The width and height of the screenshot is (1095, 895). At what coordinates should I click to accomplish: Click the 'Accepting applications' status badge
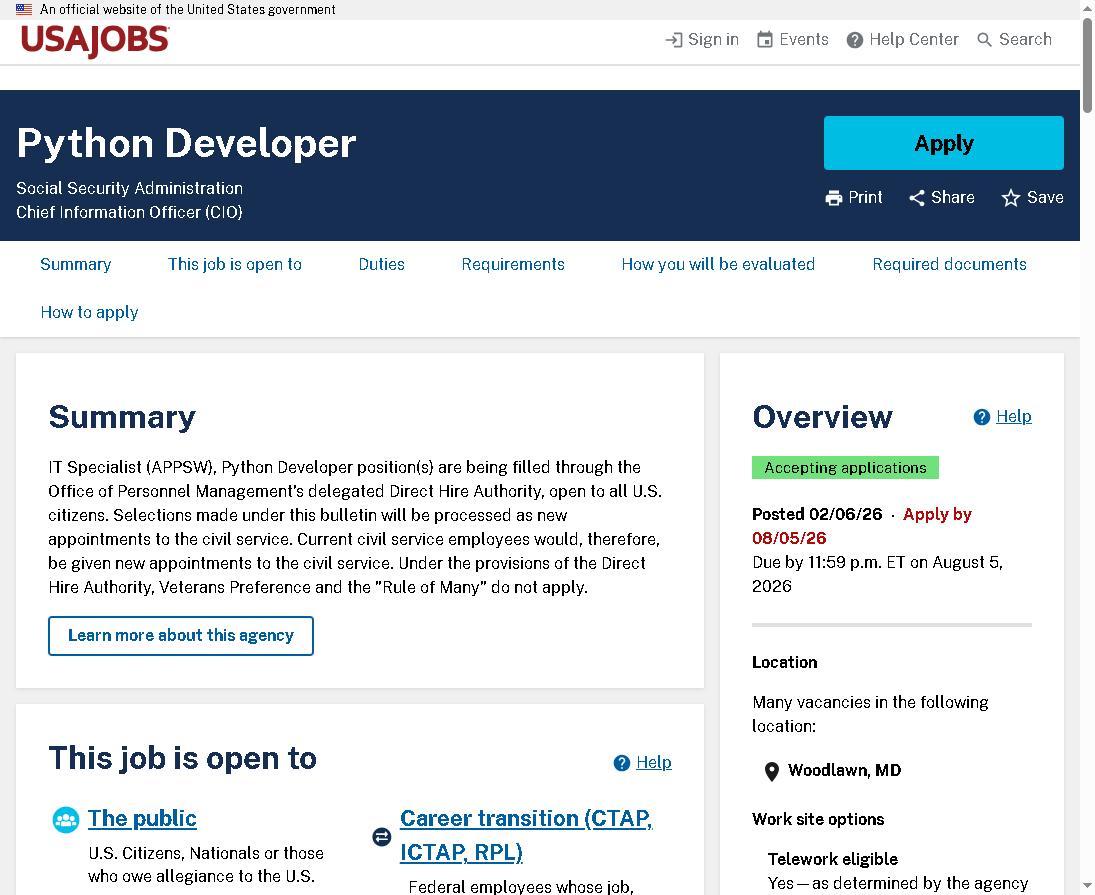[x=845, y=468]
